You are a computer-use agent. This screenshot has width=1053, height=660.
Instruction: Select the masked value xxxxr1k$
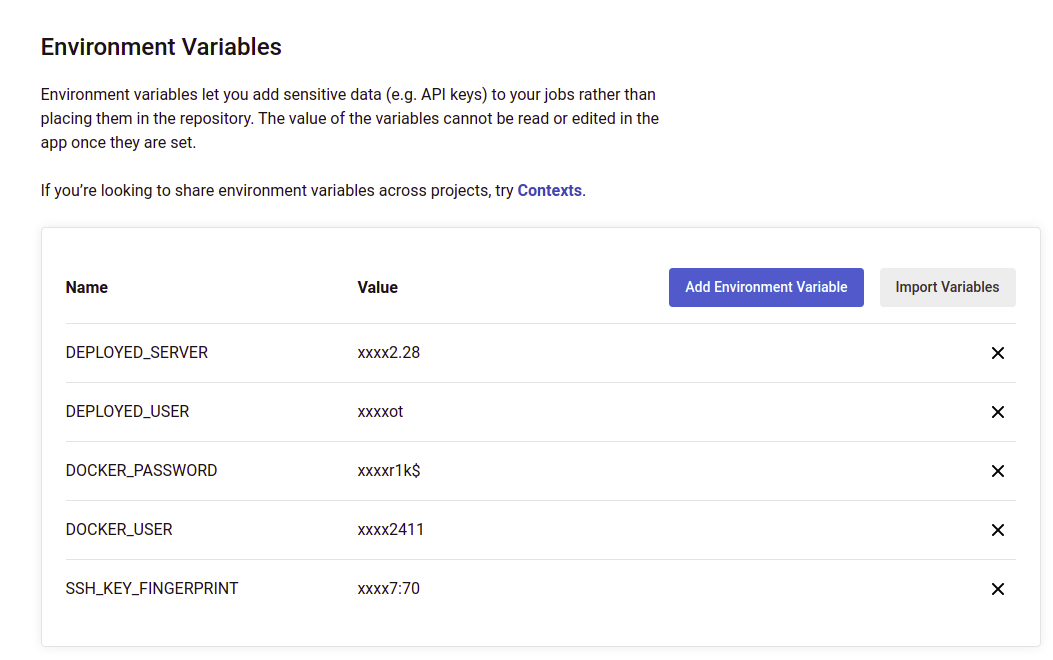tap(389, 470)
